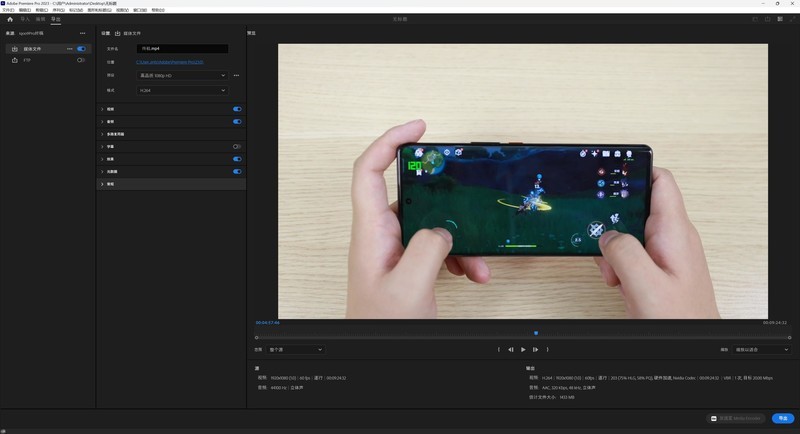
Task: Turn on the Captions section toggle
Action: pos(237,146)
